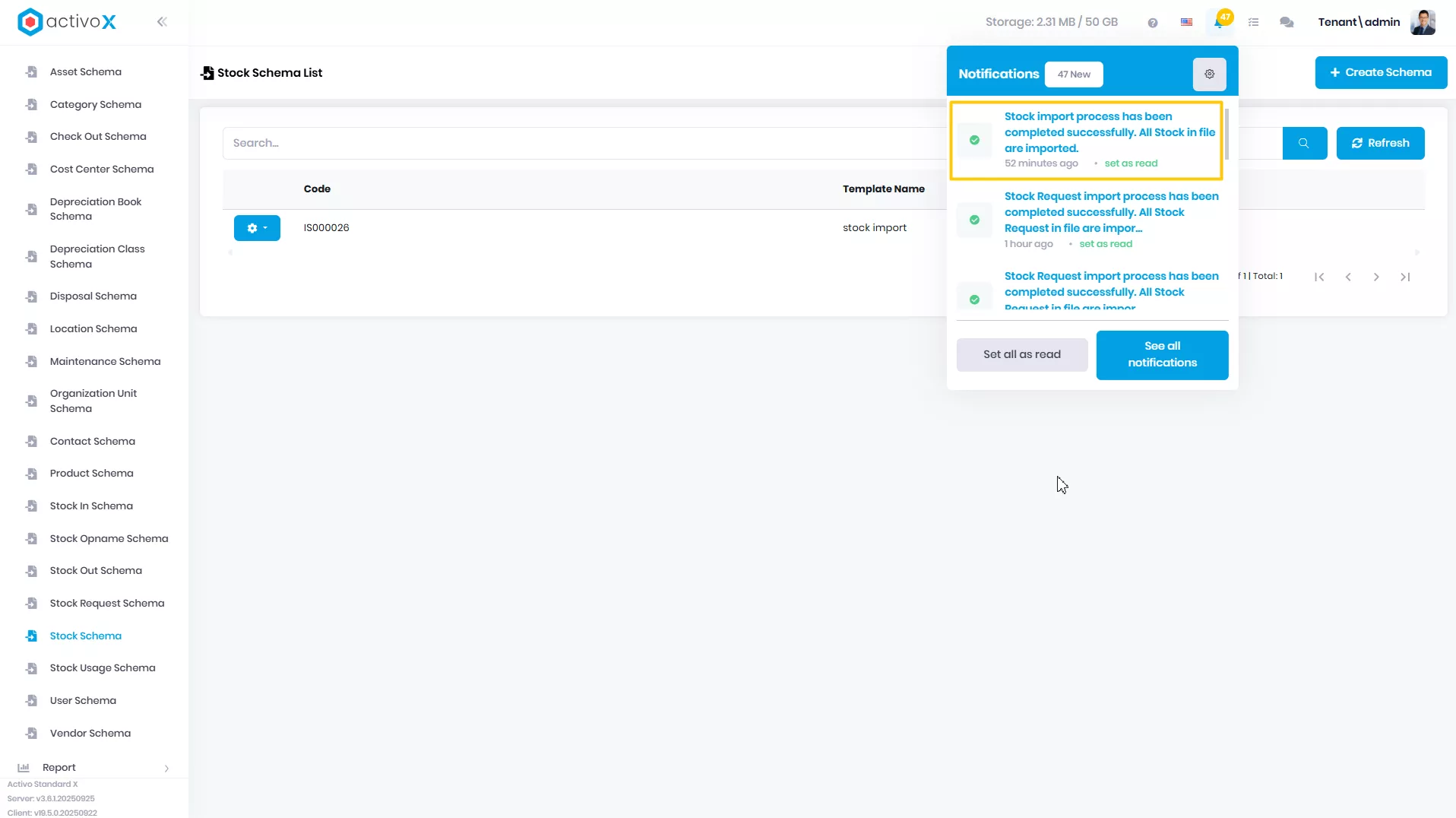Go to last page of results
This screenshot has height=818, width=1456.
tap(1405, 277)
